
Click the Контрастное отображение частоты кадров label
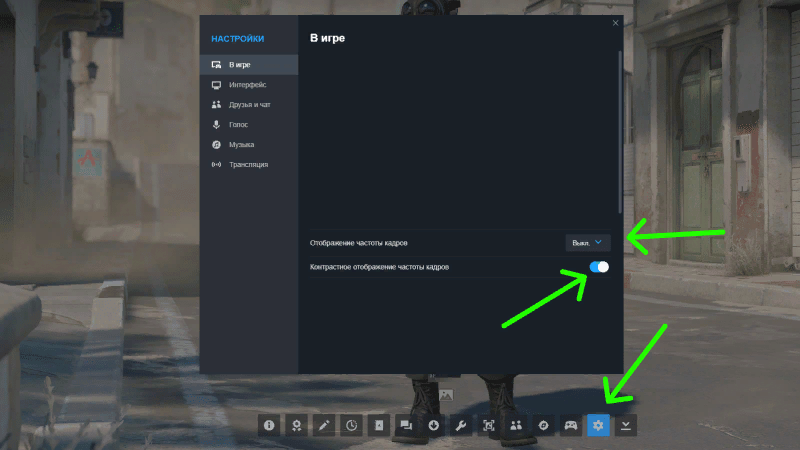coord(379,267)
